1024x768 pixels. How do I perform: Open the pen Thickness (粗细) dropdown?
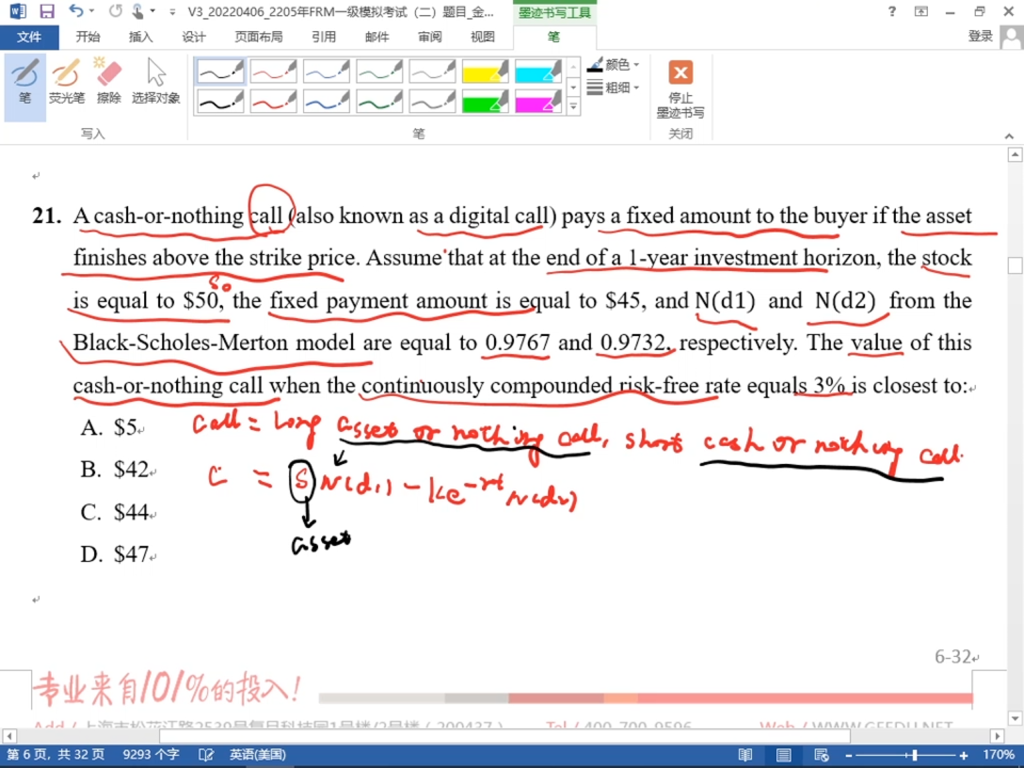tap(614, 88)
